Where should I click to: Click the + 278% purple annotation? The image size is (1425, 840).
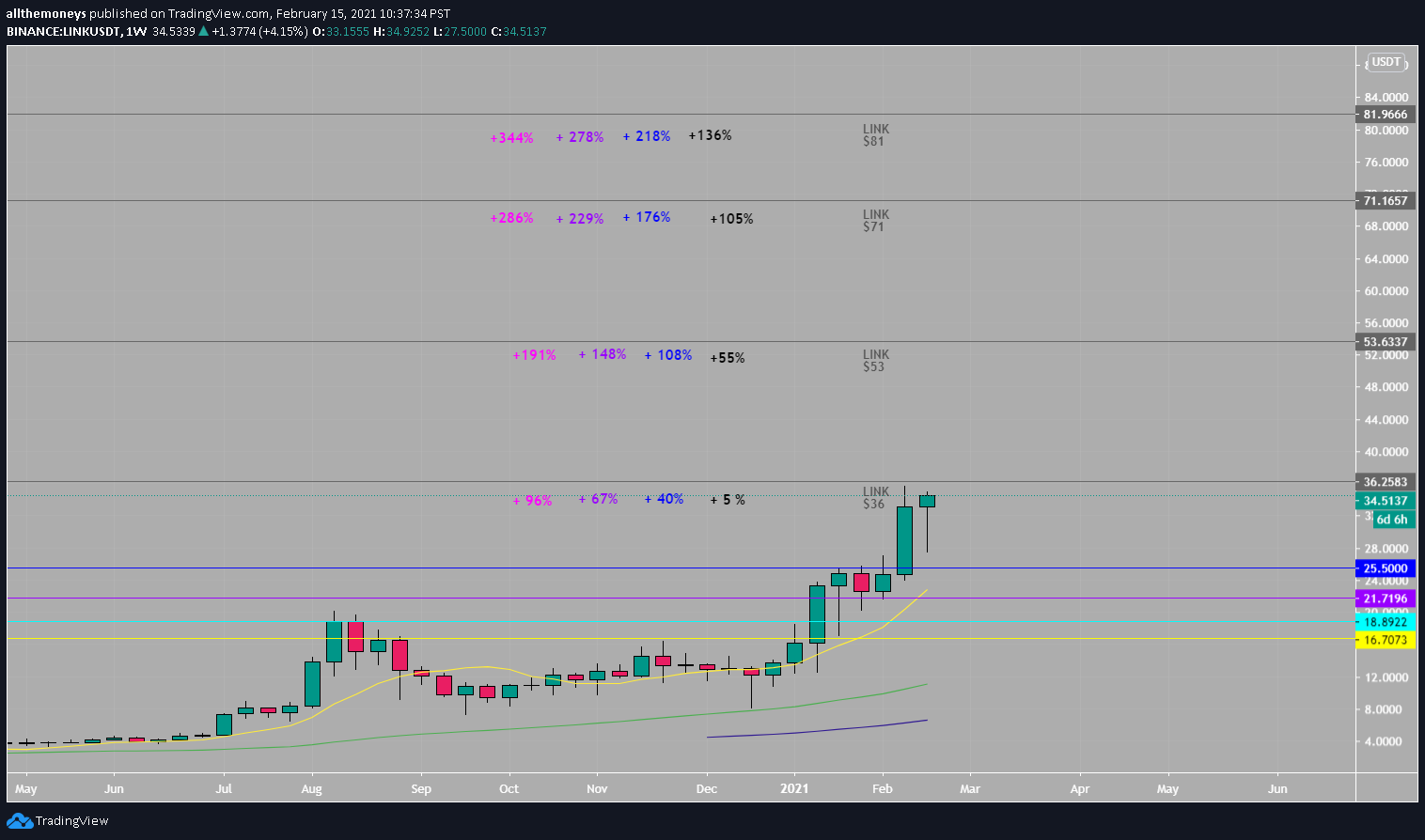click(x=580, y=137)
